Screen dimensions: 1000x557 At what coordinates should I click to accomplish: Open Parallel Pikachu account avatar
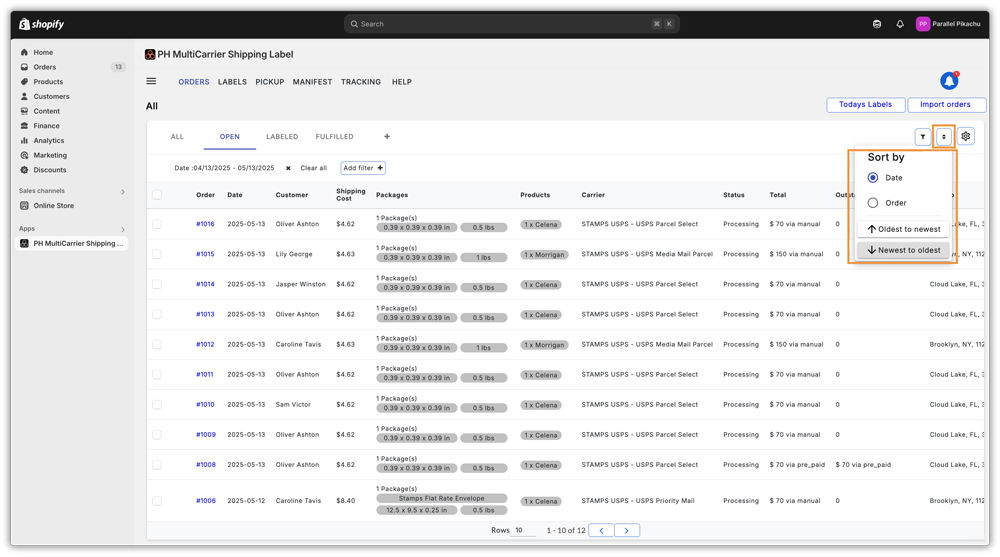pyautogui.click(x=922, y=24)
